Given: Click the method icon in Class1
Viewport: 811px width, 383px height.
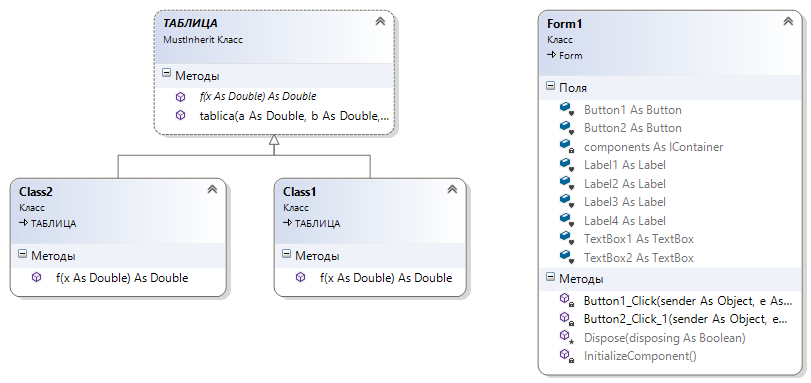Looking at the screenshot, I should 301,277.
